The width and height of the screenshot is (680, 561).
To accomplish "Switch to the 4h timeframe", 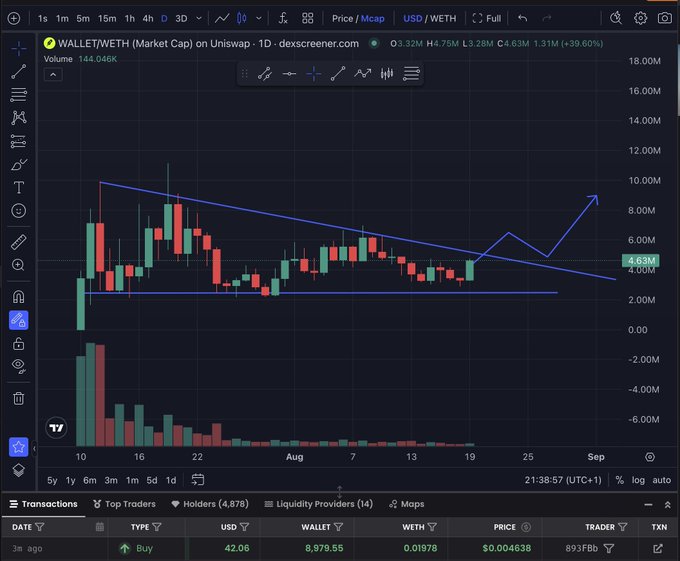I will point(148,18).
